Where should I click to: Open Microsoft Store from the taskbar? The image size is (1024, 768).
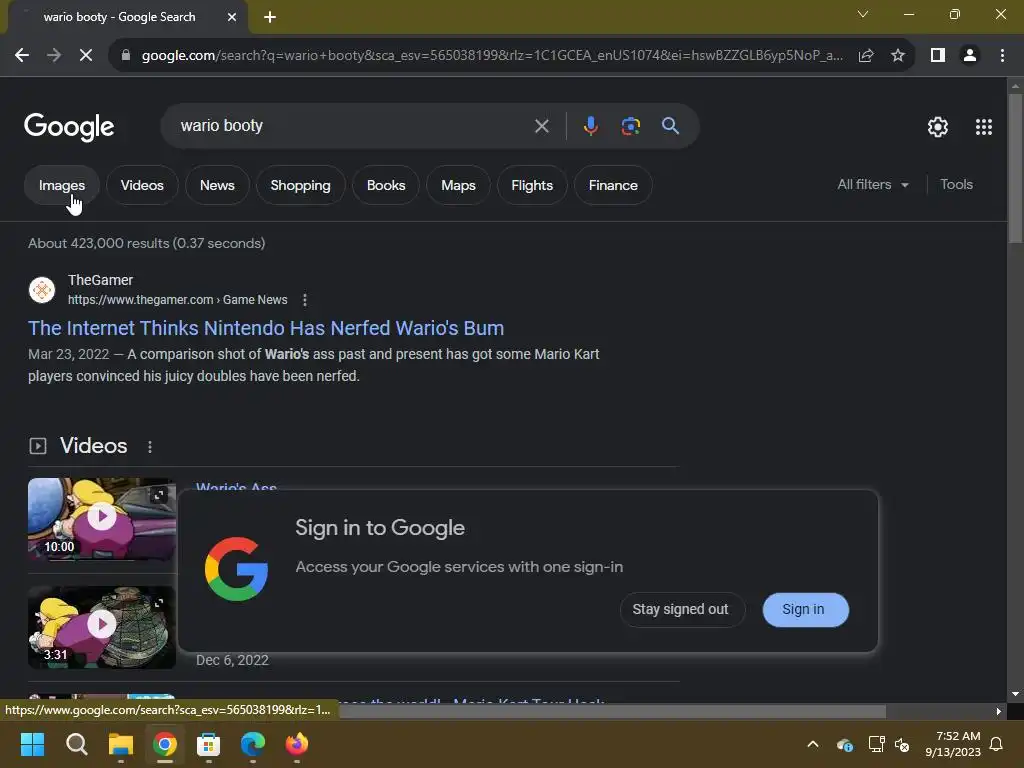coord(208,744)
